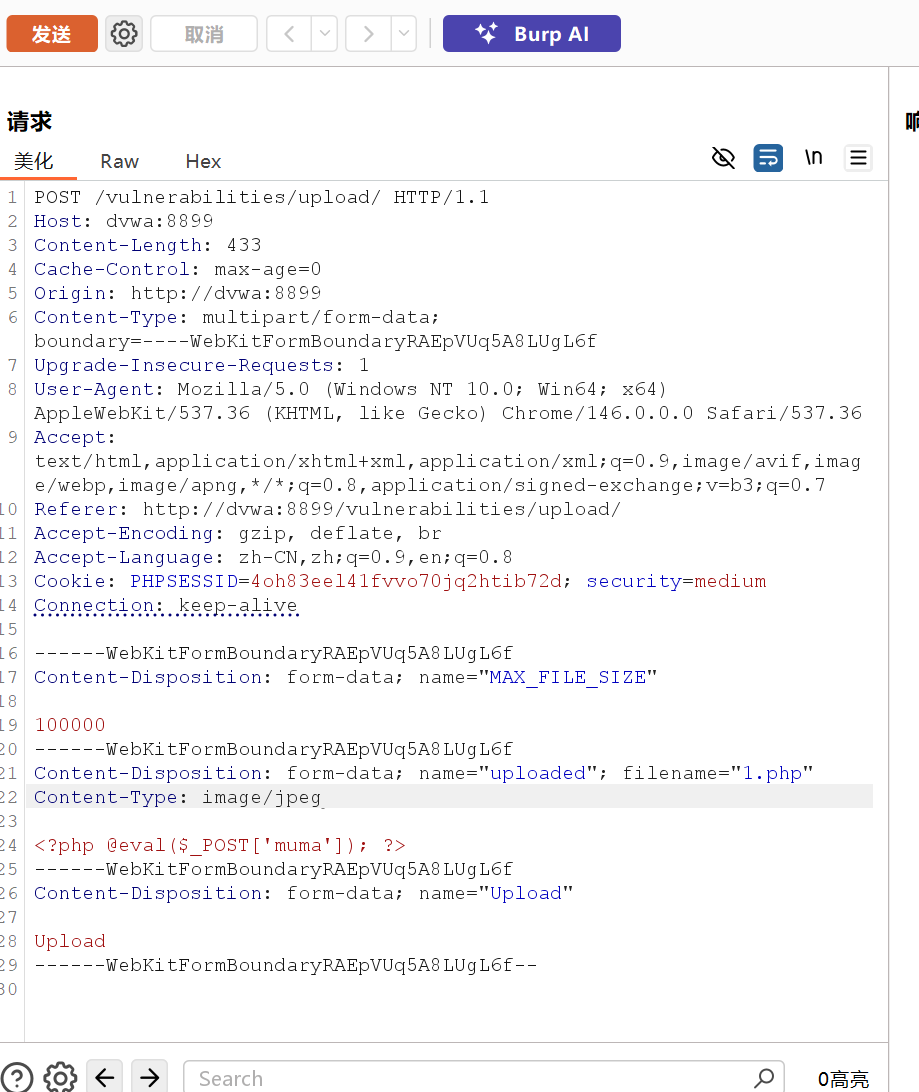
Task: Open the request editor hamburger menu
Action: point(858,158)
